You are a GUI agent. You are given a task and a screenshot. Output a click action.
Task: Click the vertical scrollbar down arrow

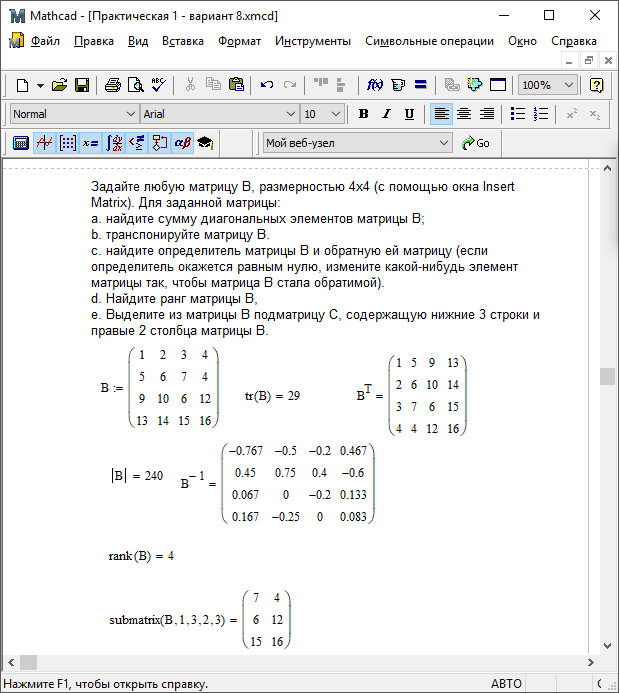point(608,646)
